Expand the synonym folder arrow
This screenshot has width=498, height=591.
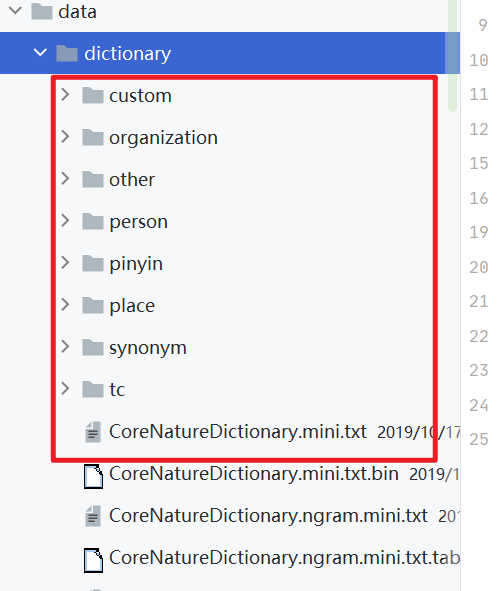[65, 346]
